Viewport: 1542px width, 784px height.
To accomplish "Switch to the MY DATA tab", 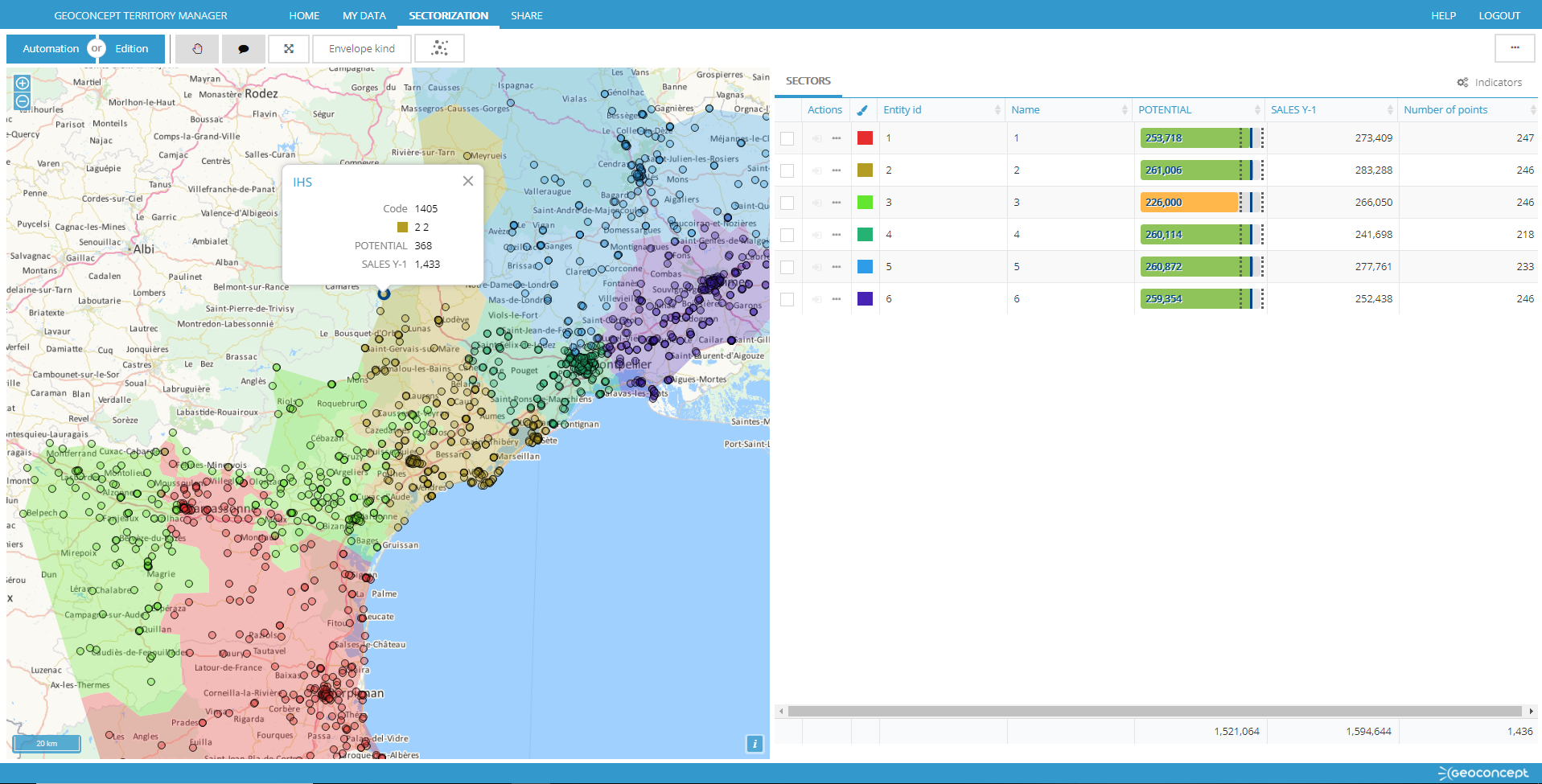I will click(x=364, y=14).
